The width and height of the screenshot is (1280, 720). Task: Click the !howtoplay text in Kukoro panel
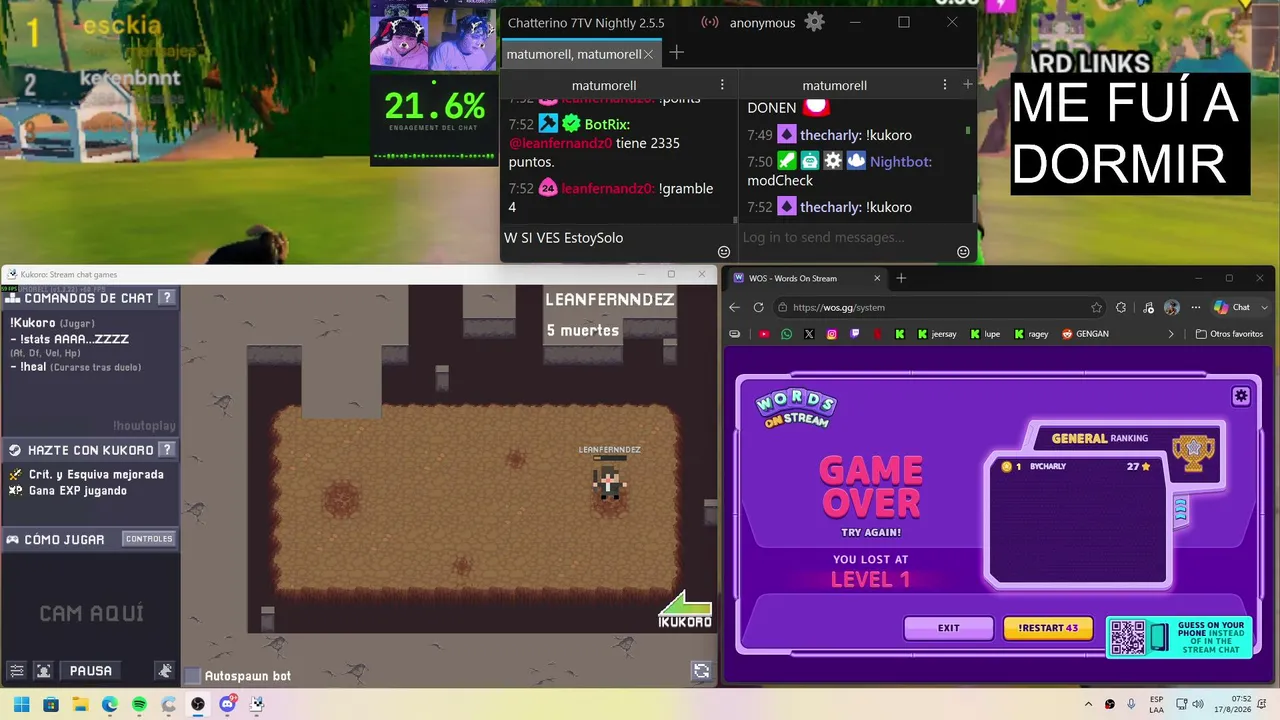(x=144, y=426)
